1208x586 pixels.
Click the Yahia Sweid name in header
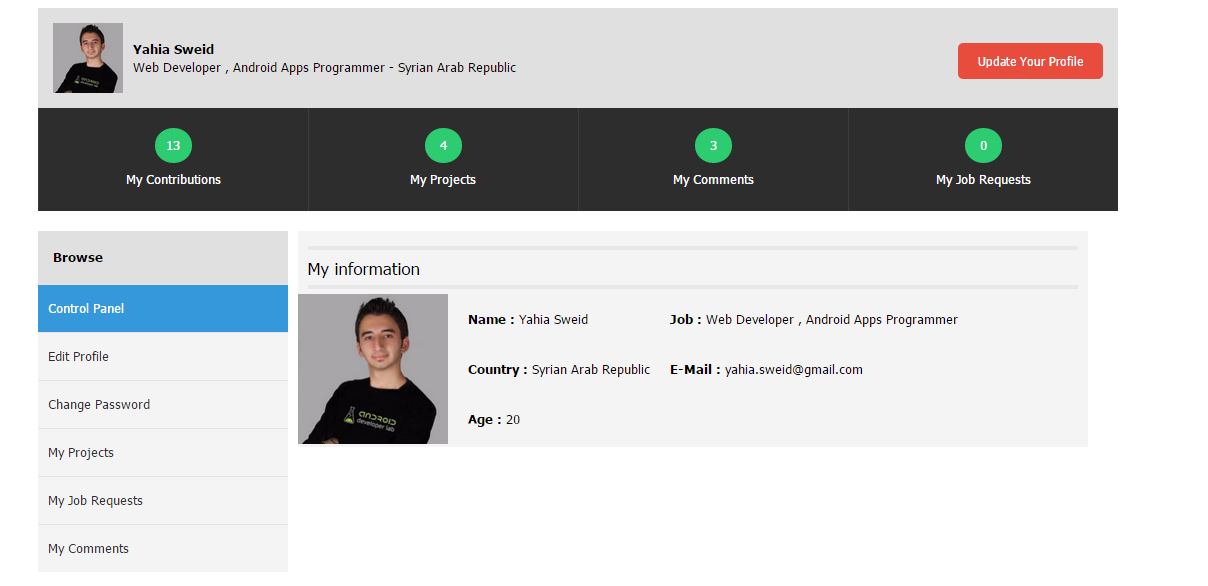point(173,49)
